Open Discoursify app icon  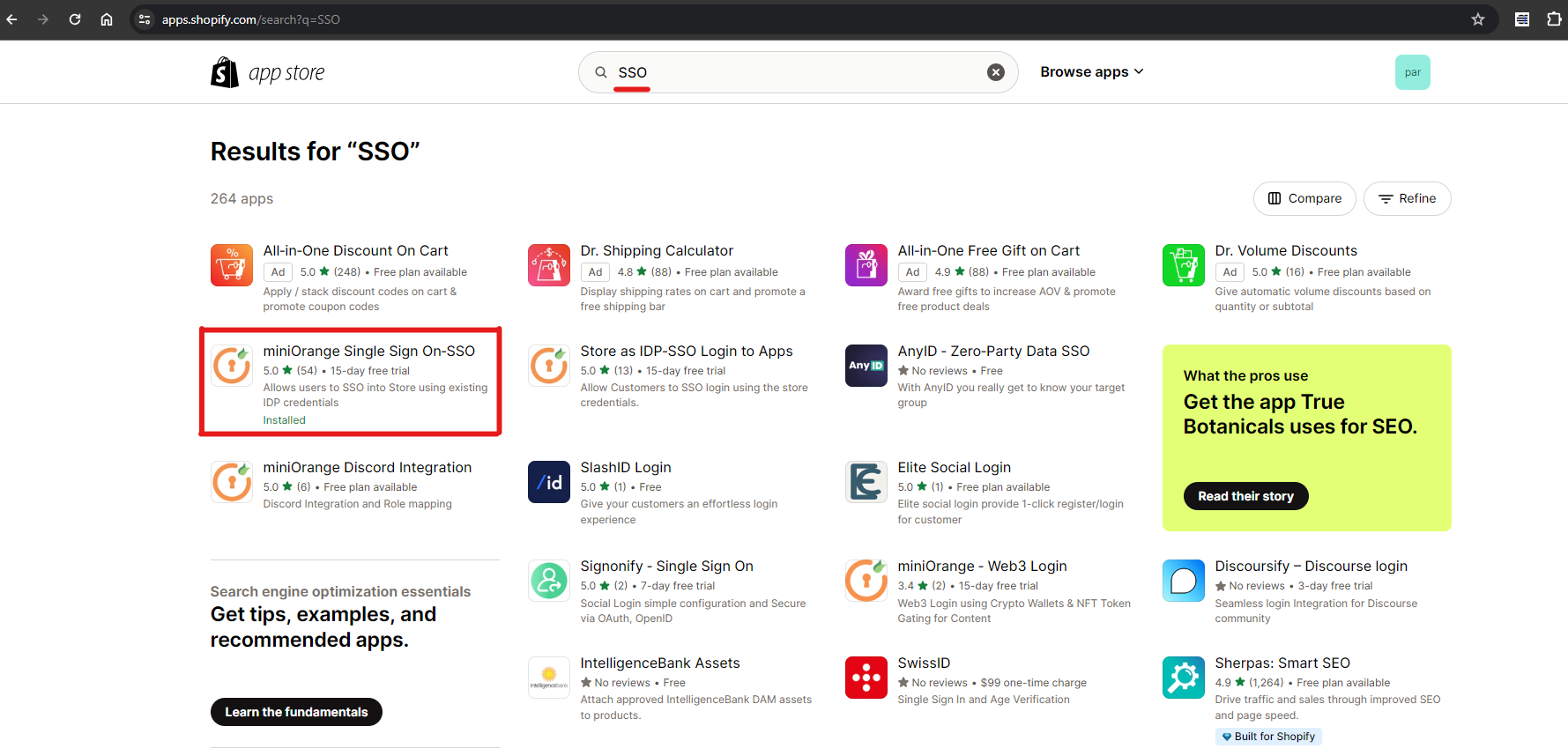click(1184, 581)
